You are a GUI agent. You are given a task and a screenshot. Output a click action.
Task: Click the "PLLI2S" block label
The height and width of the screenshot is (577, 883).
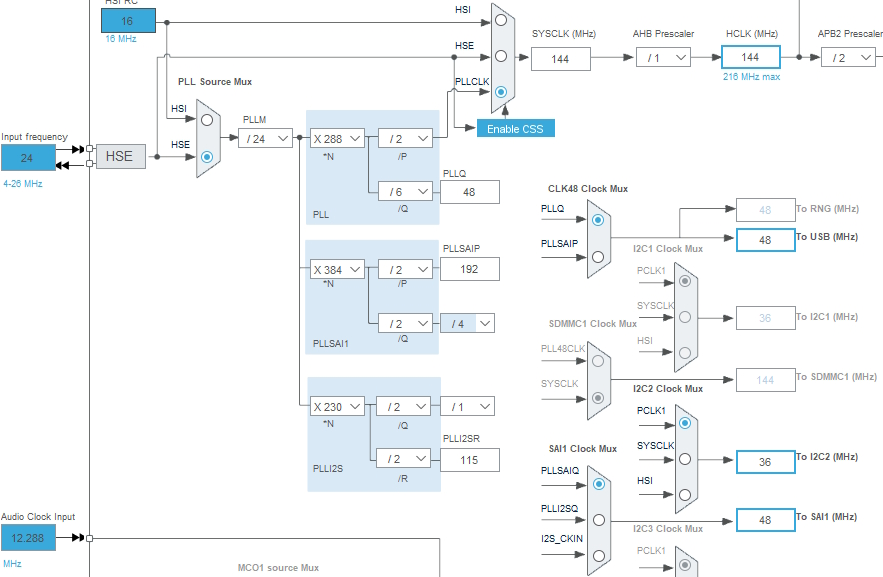[x=328, y=468]
